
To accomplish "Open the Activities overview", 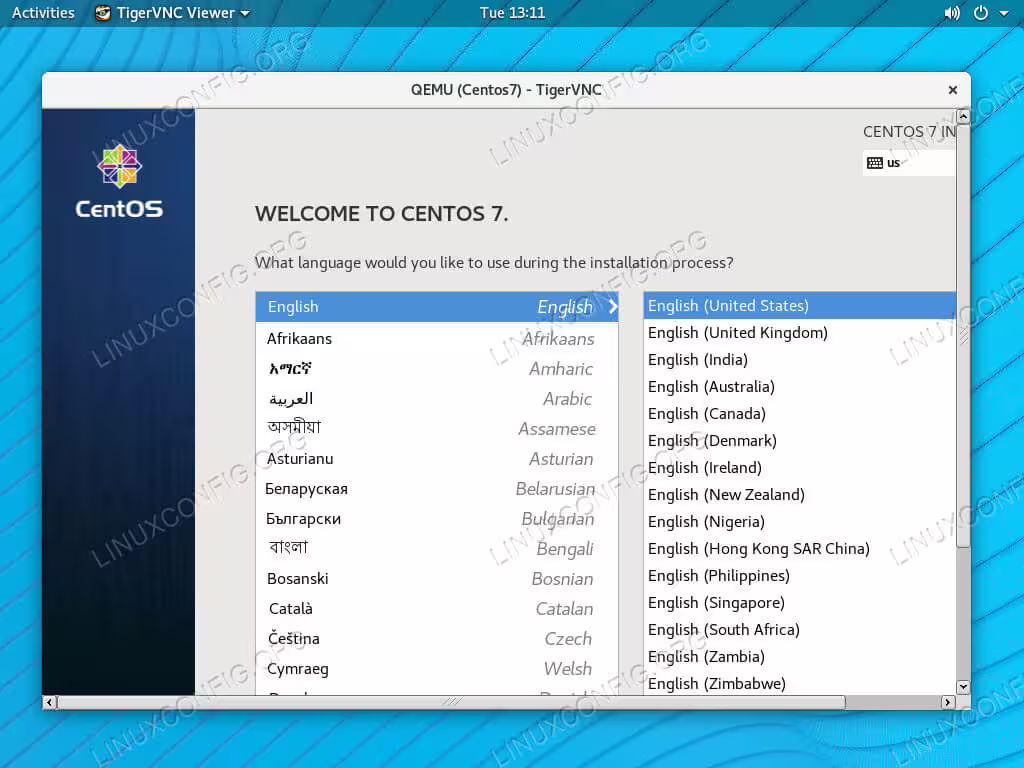I will 43,13.
